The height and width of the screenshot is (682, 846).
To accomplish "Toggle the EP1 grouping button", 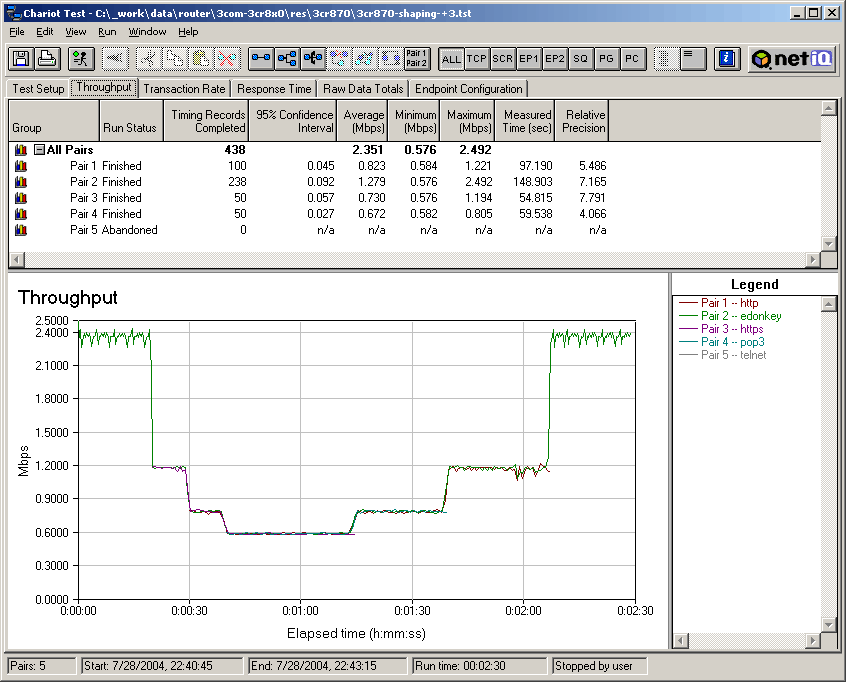I will [529, 59].
